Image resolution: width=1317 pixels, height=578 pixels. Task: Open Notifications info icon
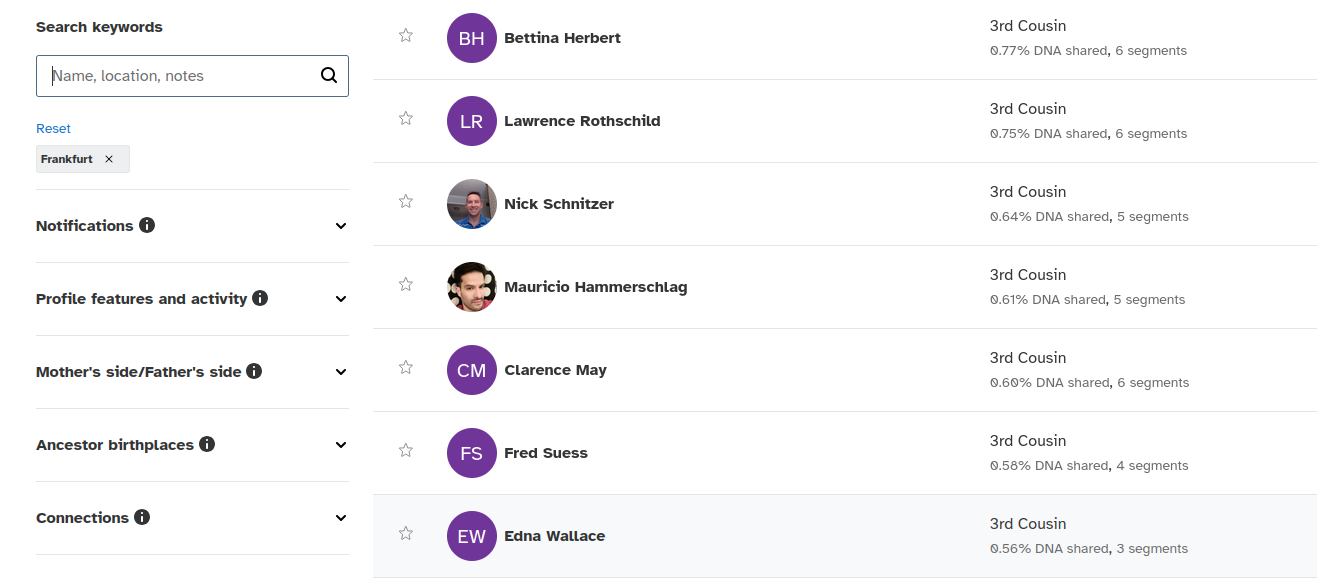[147, 225]
